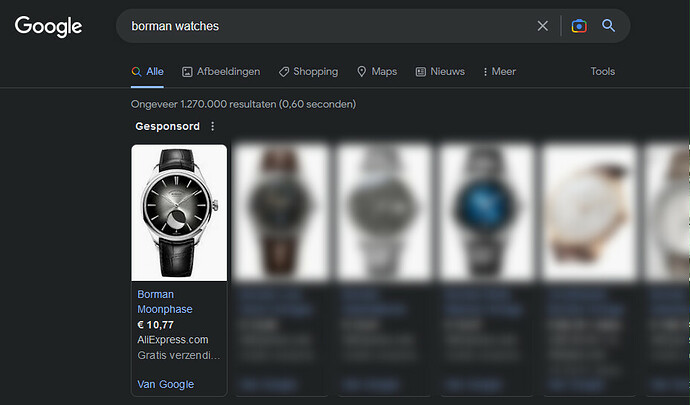
Task: Open the Tools options
Action: (x=602, y=71)
